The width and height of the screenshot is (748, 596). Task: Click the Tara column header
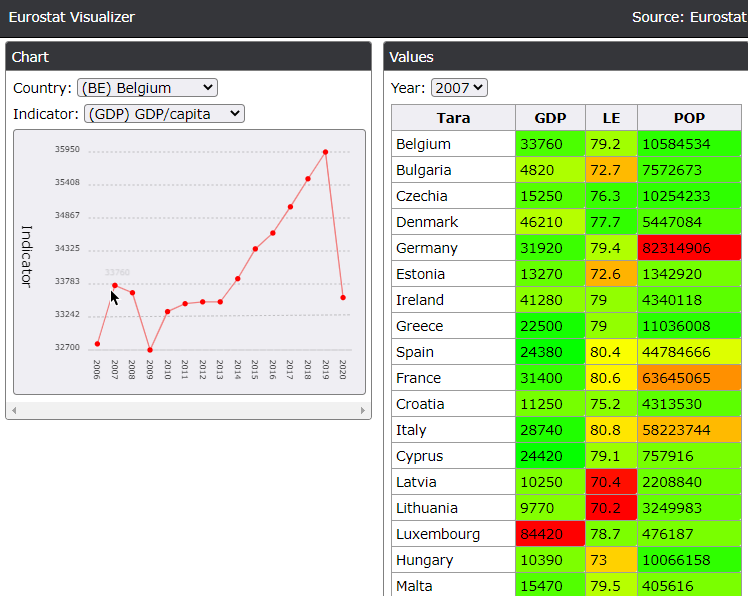pos(453,118)
